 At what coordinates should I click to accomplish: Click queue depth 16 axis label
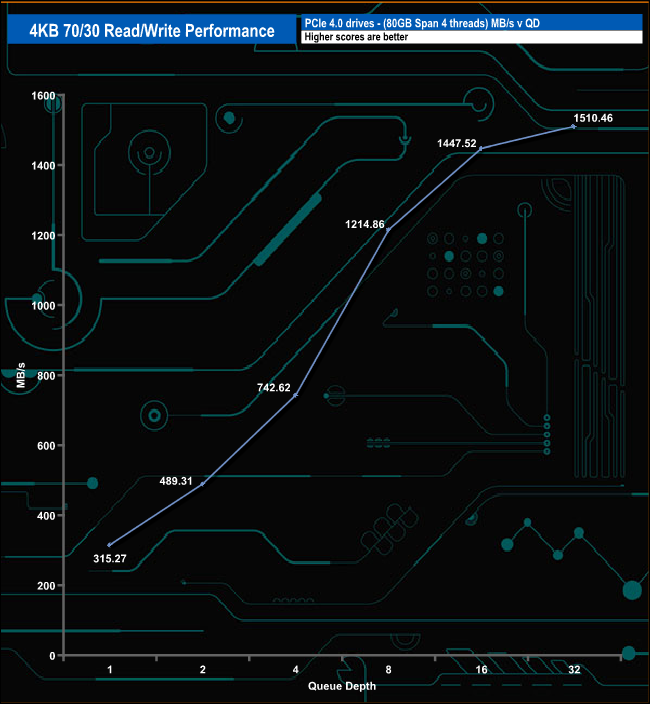pyautogui.click(x=481, y=669)
